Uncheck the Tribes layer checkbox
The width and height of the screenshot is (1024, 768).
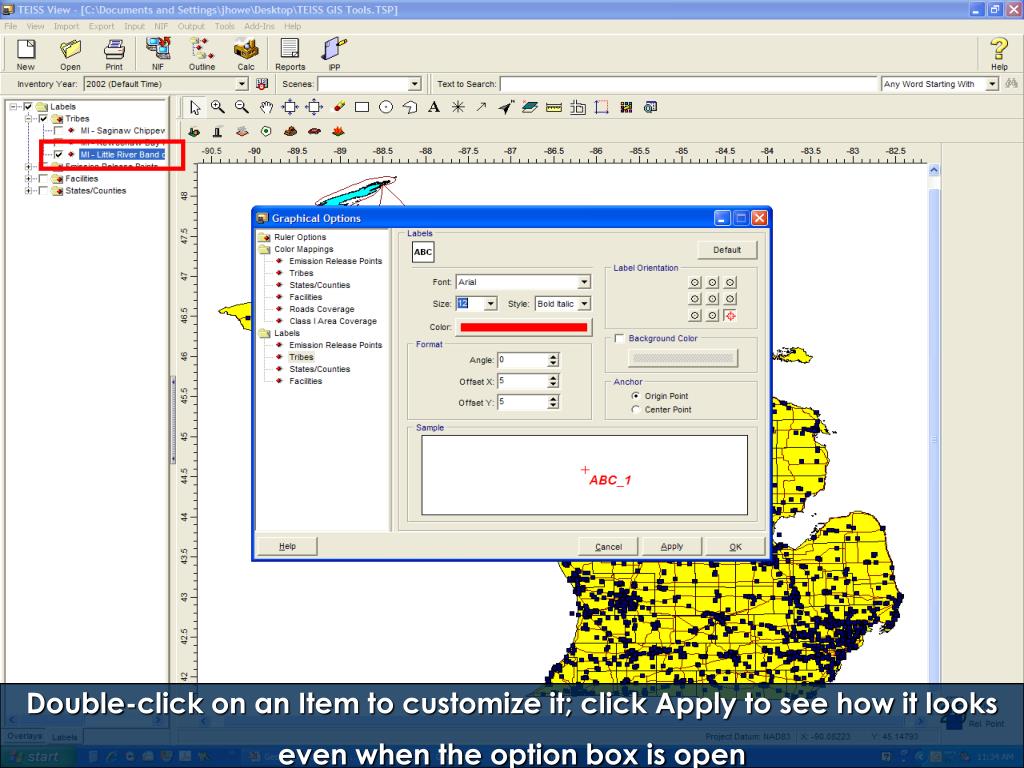tap(43, 119)
